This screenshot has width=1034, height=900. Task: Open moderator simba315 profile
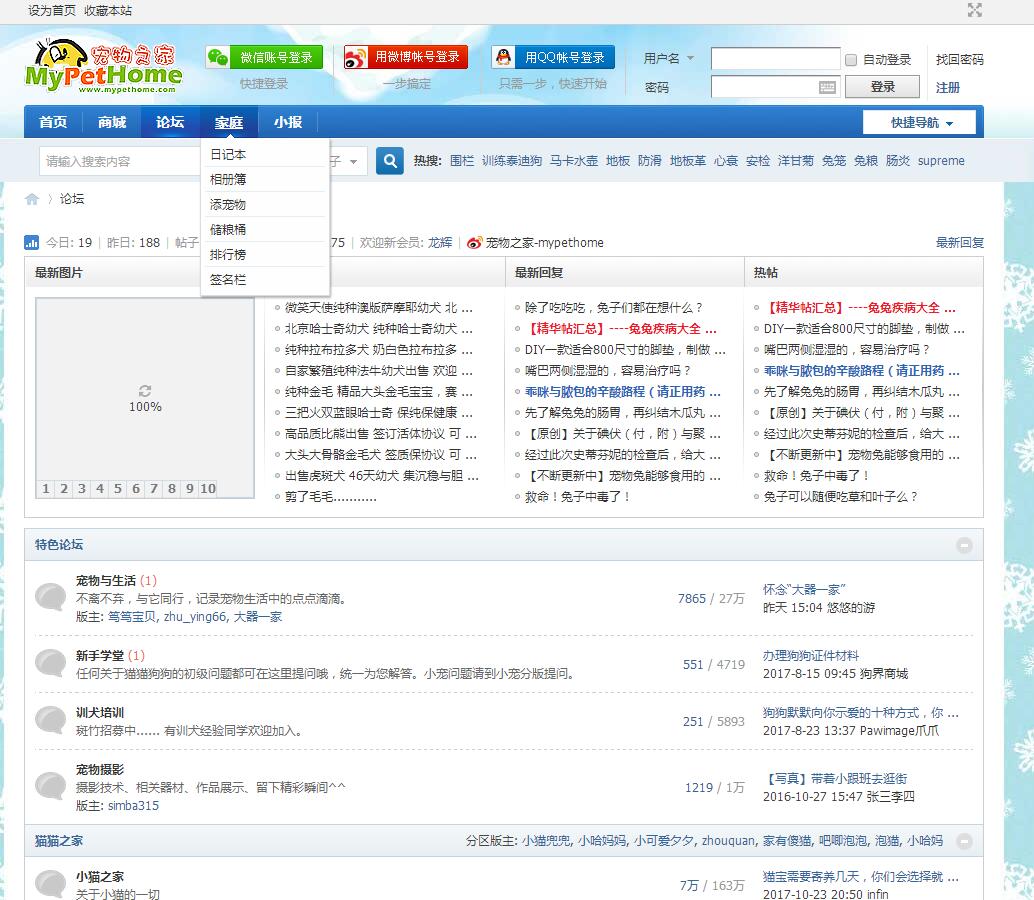click(133, 806)
